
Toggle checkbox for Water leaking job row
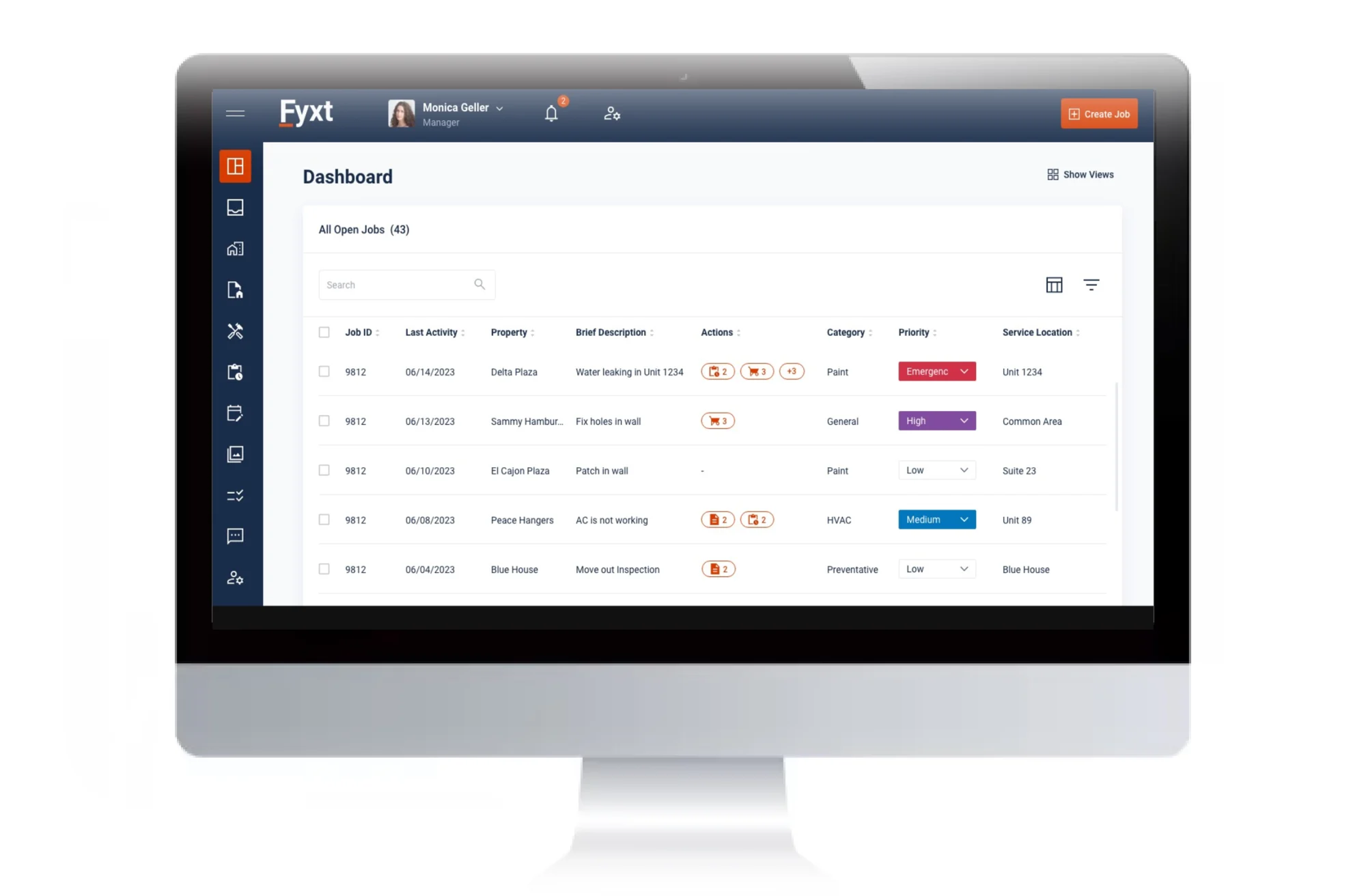pyautogui.click(x=324, y=371)
